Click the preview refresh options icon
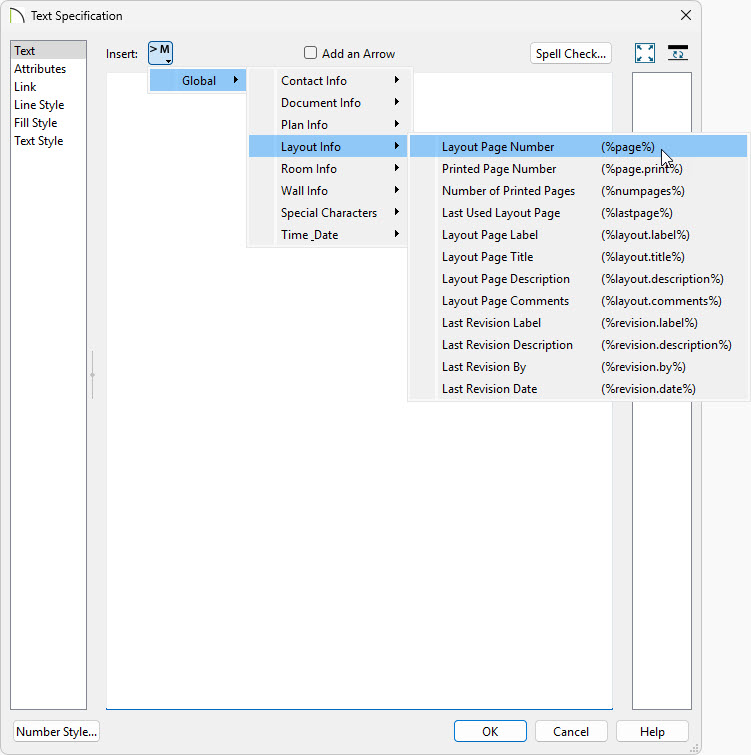The height and width of the screenshot is (755, 751). (x=678, y=54)
